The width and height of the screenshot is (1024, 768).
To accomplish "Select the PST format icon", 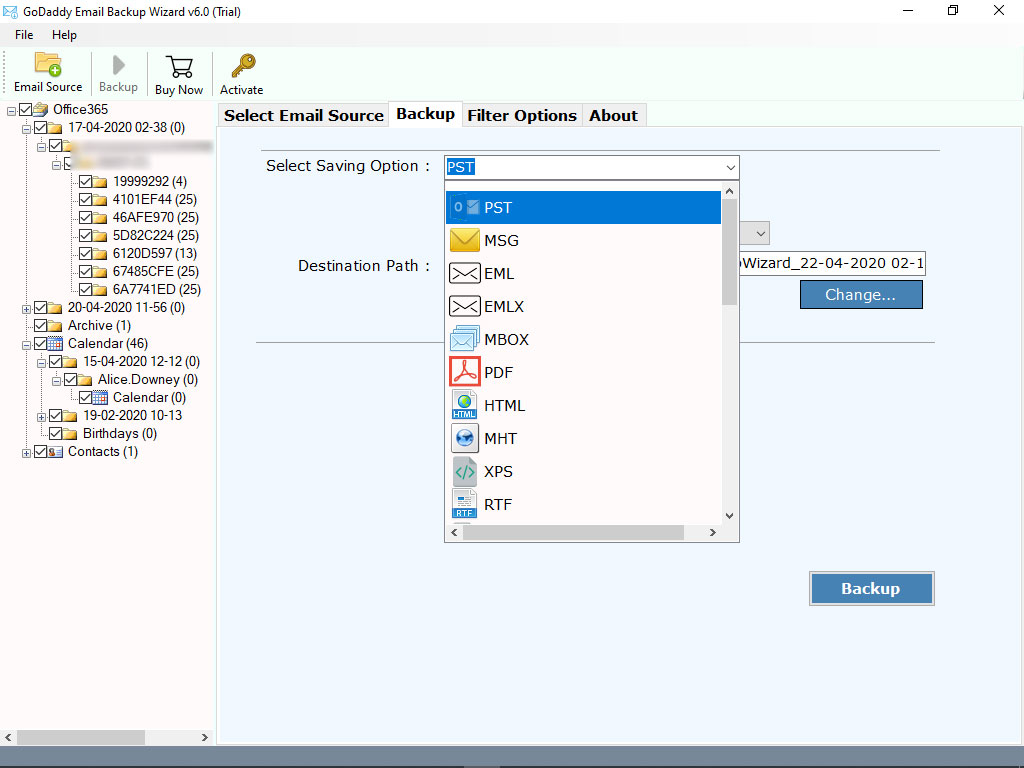I will coord(465,207).
